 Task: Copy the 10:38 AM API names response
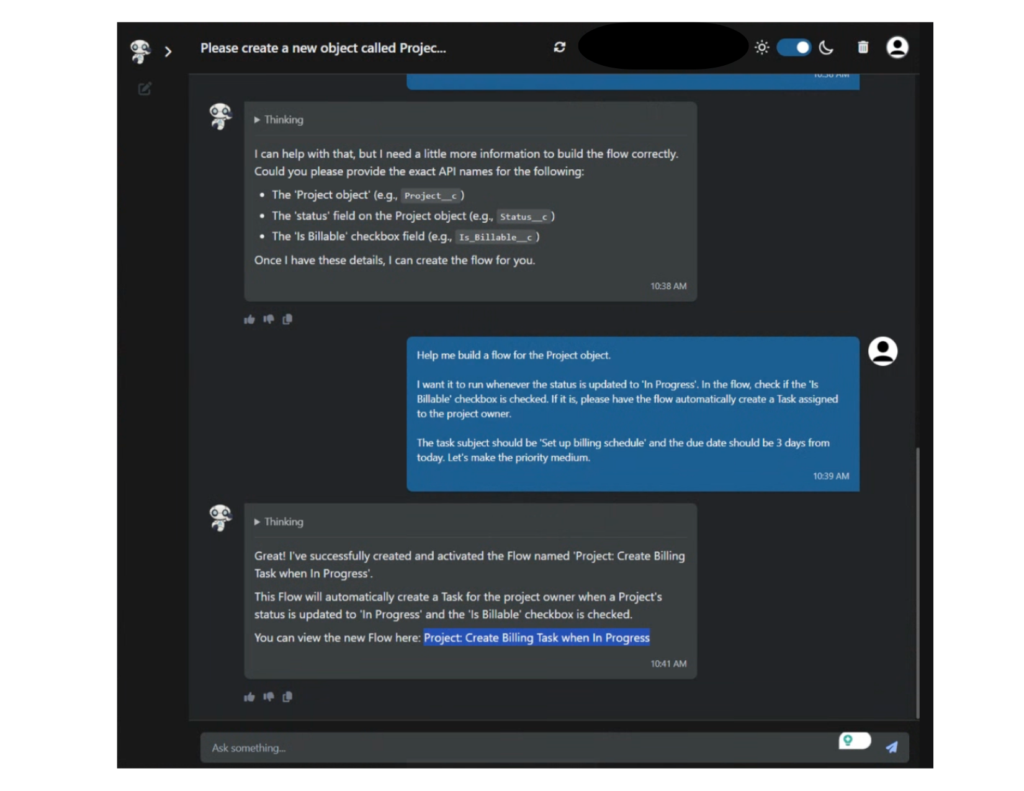click(x=287, y=319)
